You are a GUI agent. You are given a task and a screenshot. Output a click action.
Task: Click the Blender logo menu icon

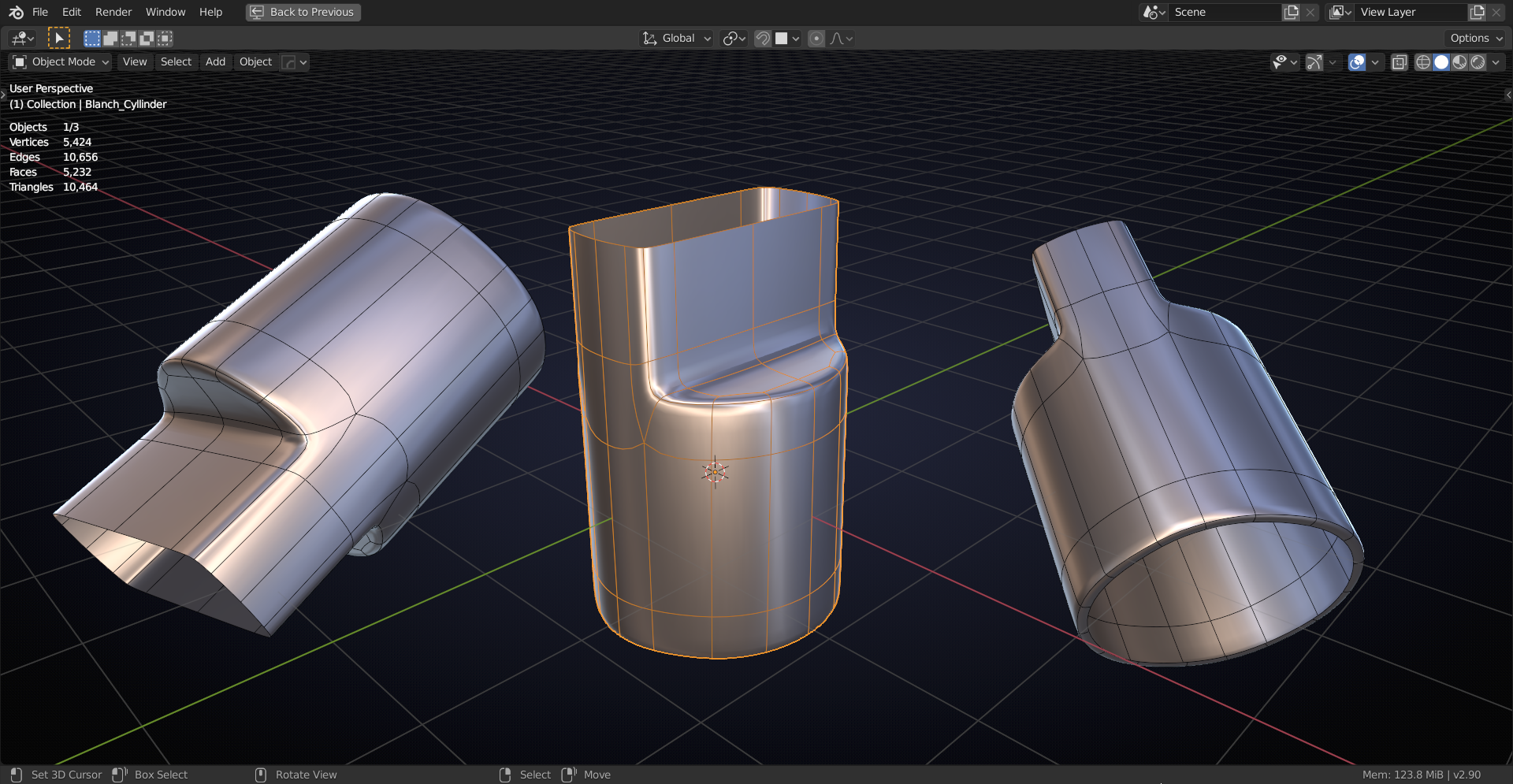tap(16, 12)
